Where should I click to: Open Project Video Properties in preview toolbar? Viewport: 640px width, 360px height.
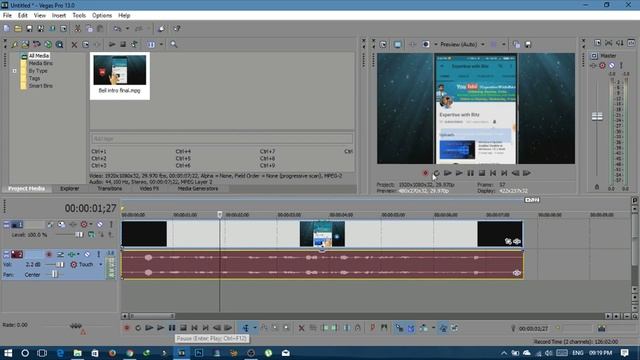point(383,44)
